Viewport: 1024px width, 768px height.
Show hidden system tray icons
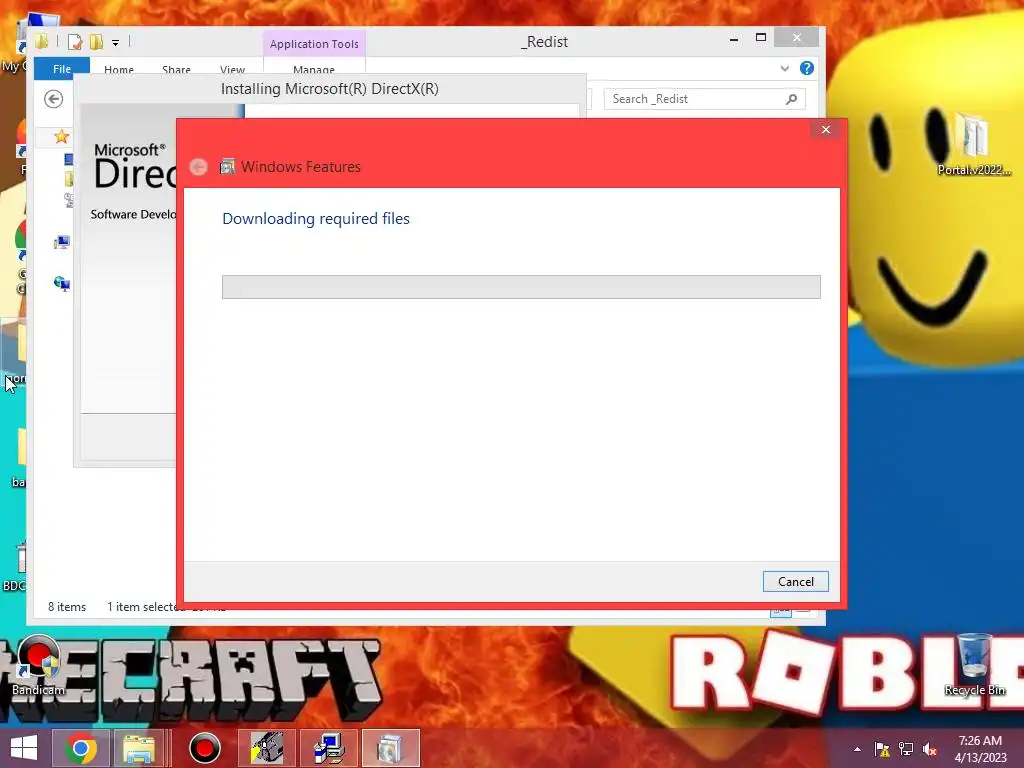[857, 749]
